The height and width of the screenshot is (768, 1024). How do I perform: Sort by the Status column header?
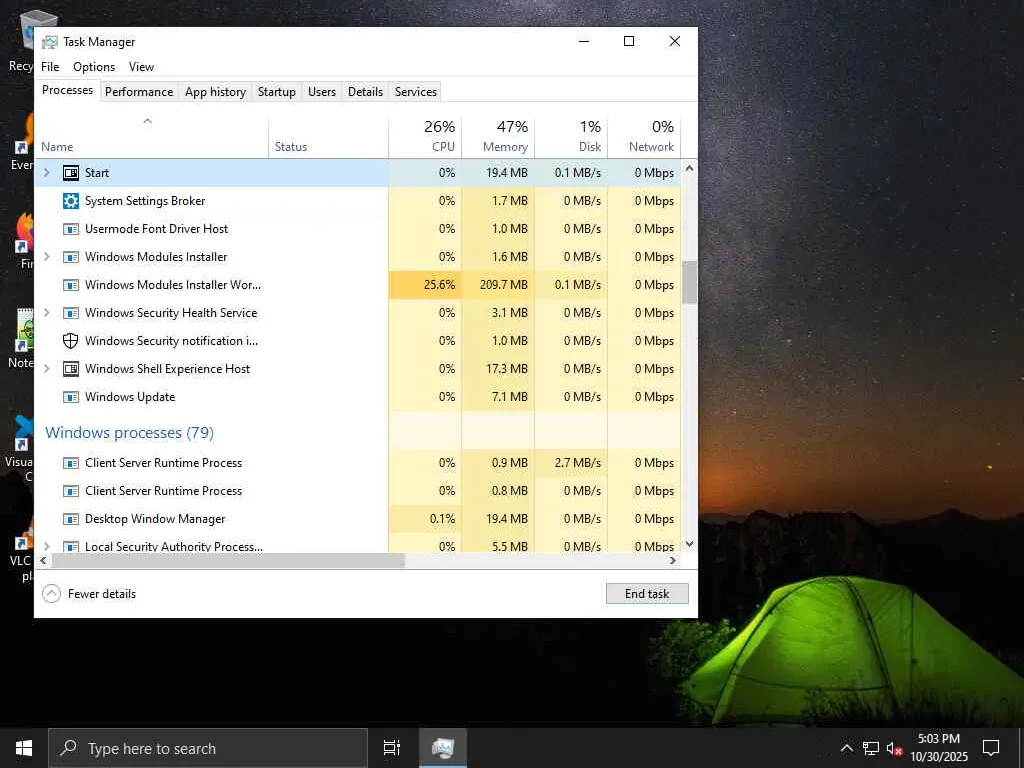328,138
